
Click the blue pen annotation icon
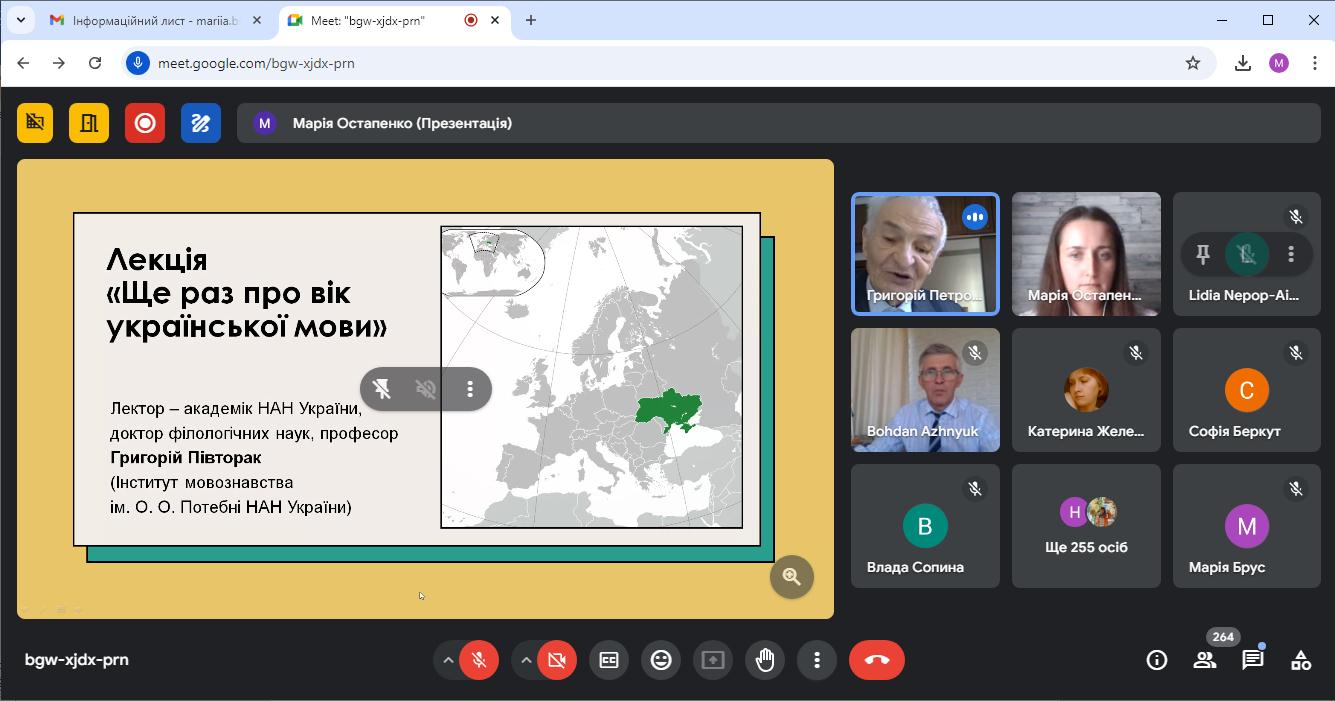[201, 123]
